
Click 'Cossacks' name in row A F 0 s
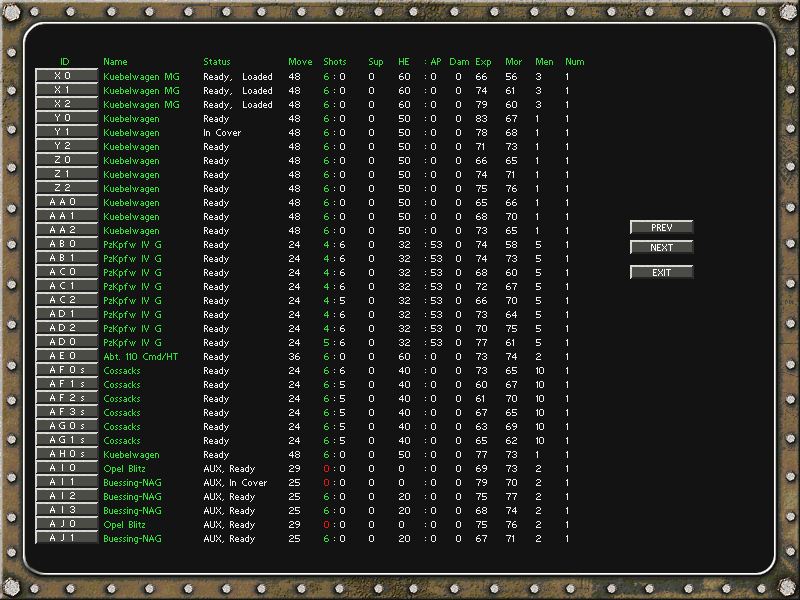122,371
